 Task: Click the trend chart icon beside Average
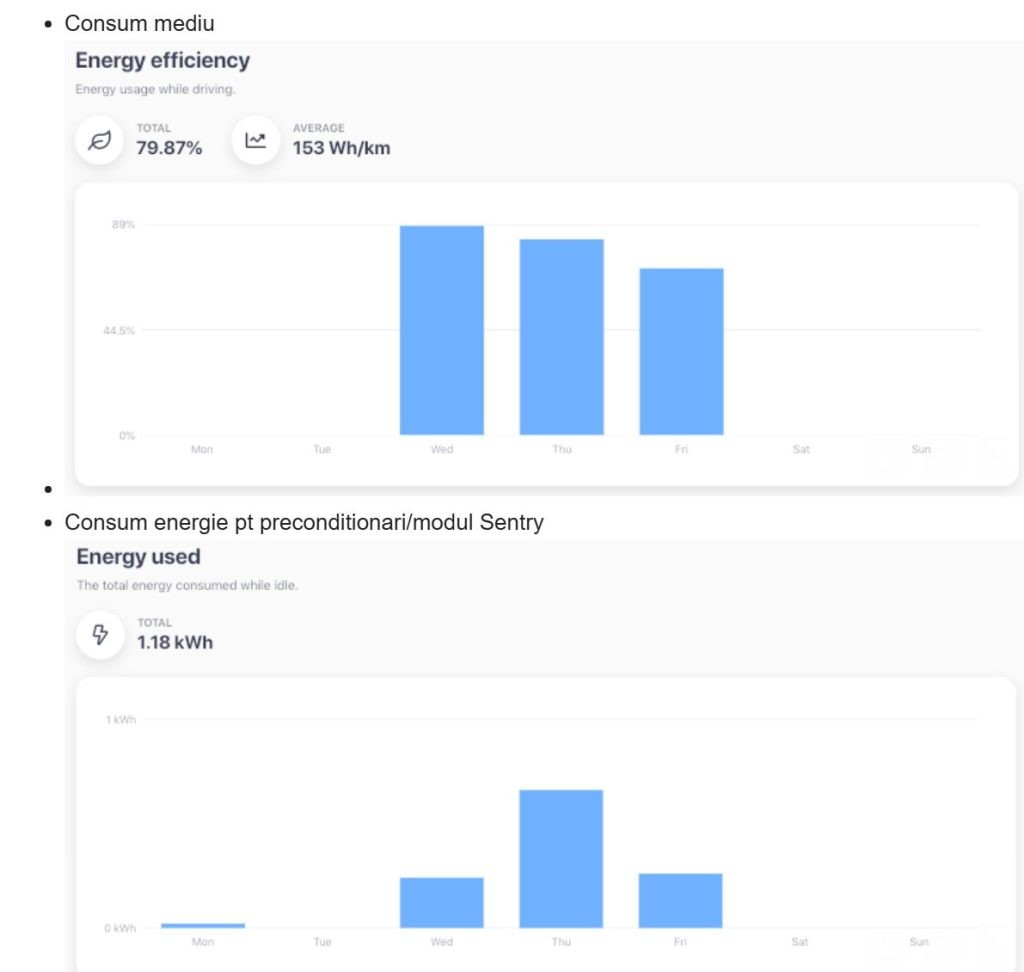tap(256, 140)
